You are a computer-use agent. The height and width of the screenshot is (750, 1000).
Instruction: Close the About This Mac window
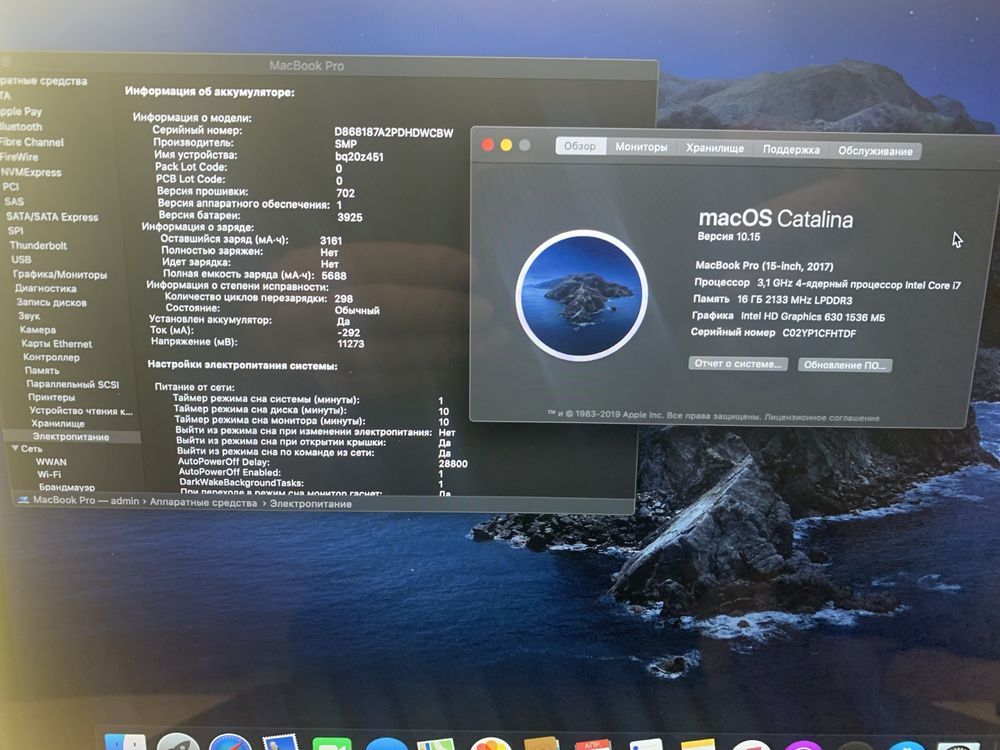488,145
